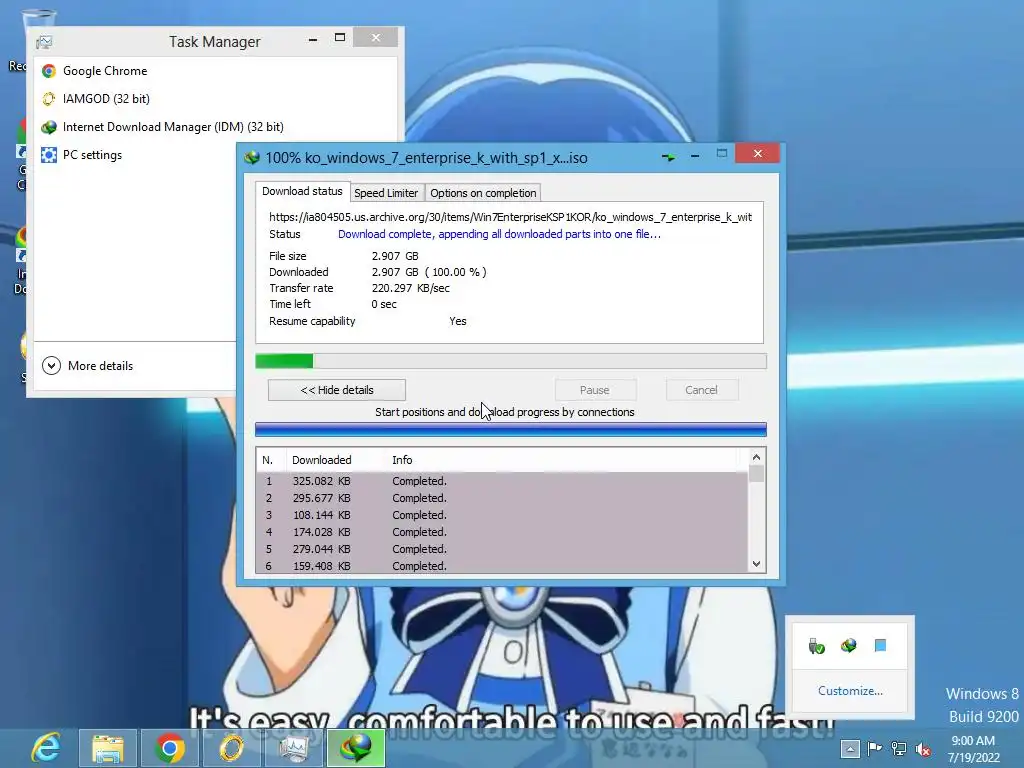1024x768 pixels.
Task: Click the connections list scrollbar thumb
Action: (756, 473)
